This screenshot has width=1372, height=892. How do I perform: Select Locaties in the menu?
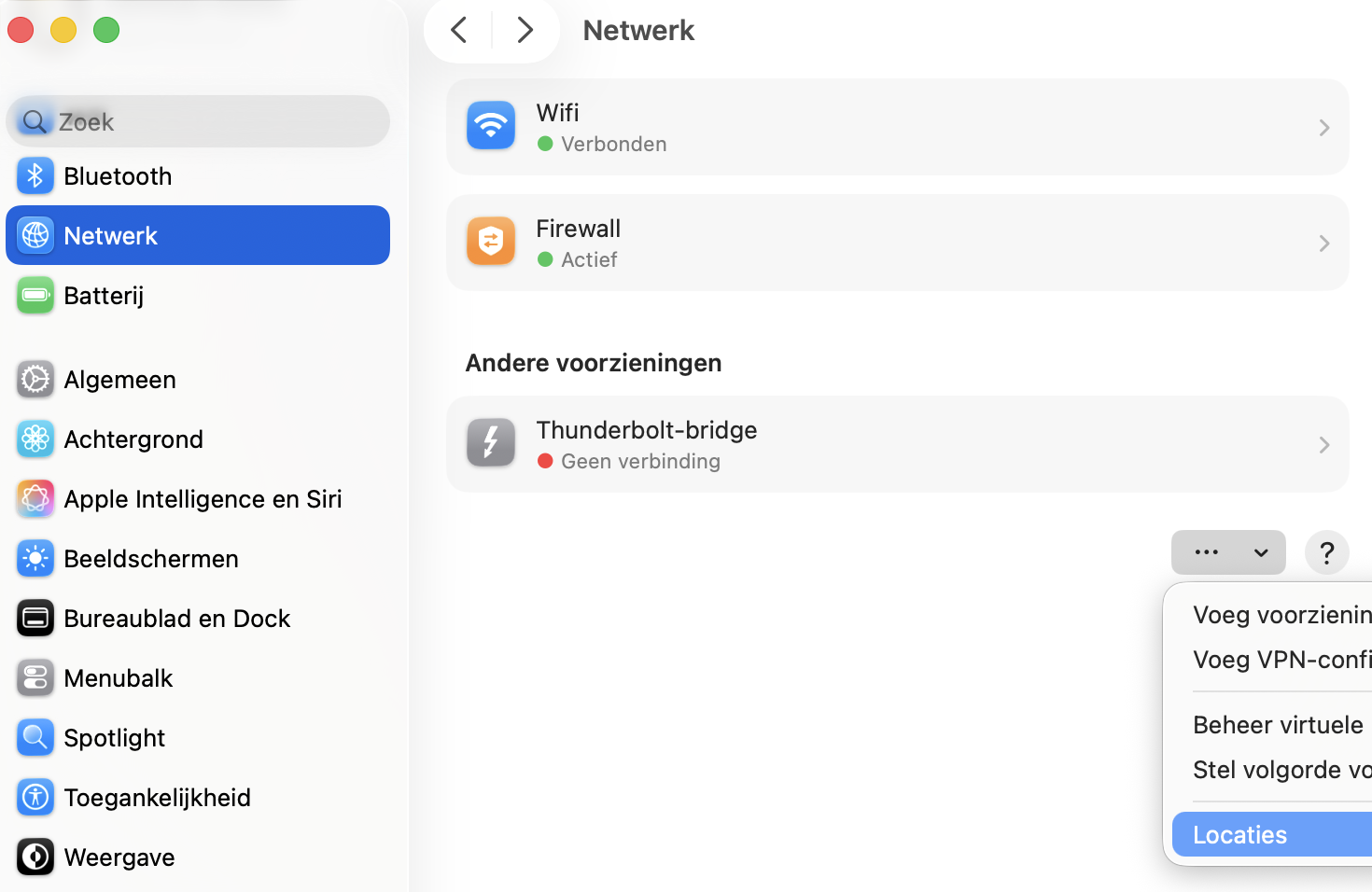coord(1239,834)
